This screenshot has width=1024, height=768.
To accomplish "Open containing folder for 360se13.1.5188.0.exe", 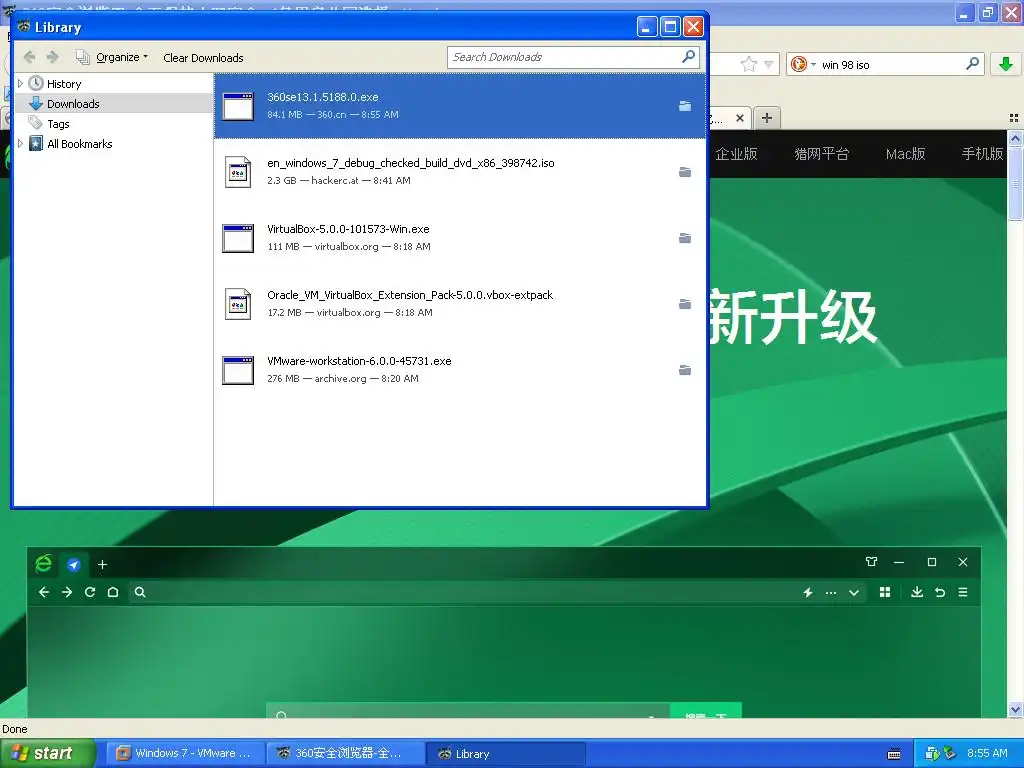I will pyautogui.click(x=684, y=106).
